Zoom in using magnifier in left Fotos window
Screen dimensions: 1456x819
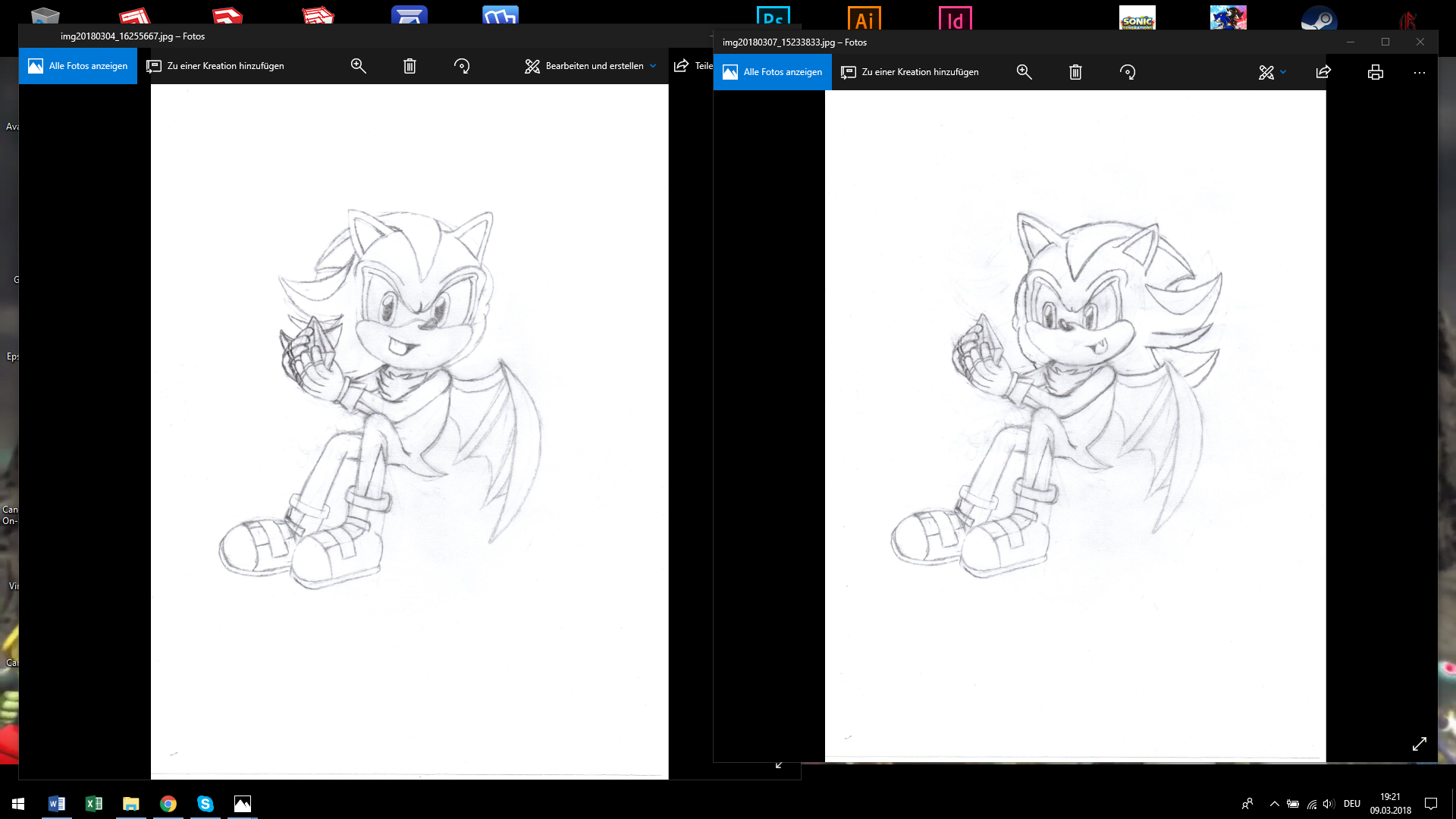point(359,66)
